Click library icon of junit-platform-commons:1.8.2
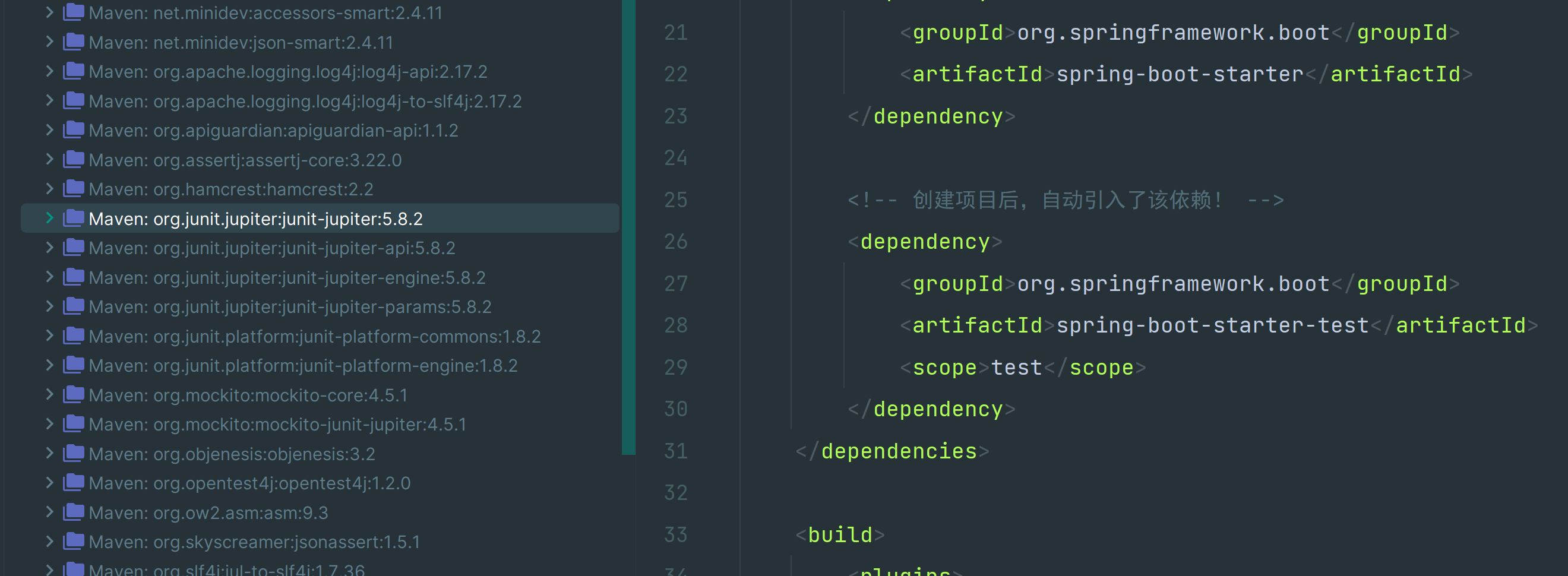 [x=74, y=336]
